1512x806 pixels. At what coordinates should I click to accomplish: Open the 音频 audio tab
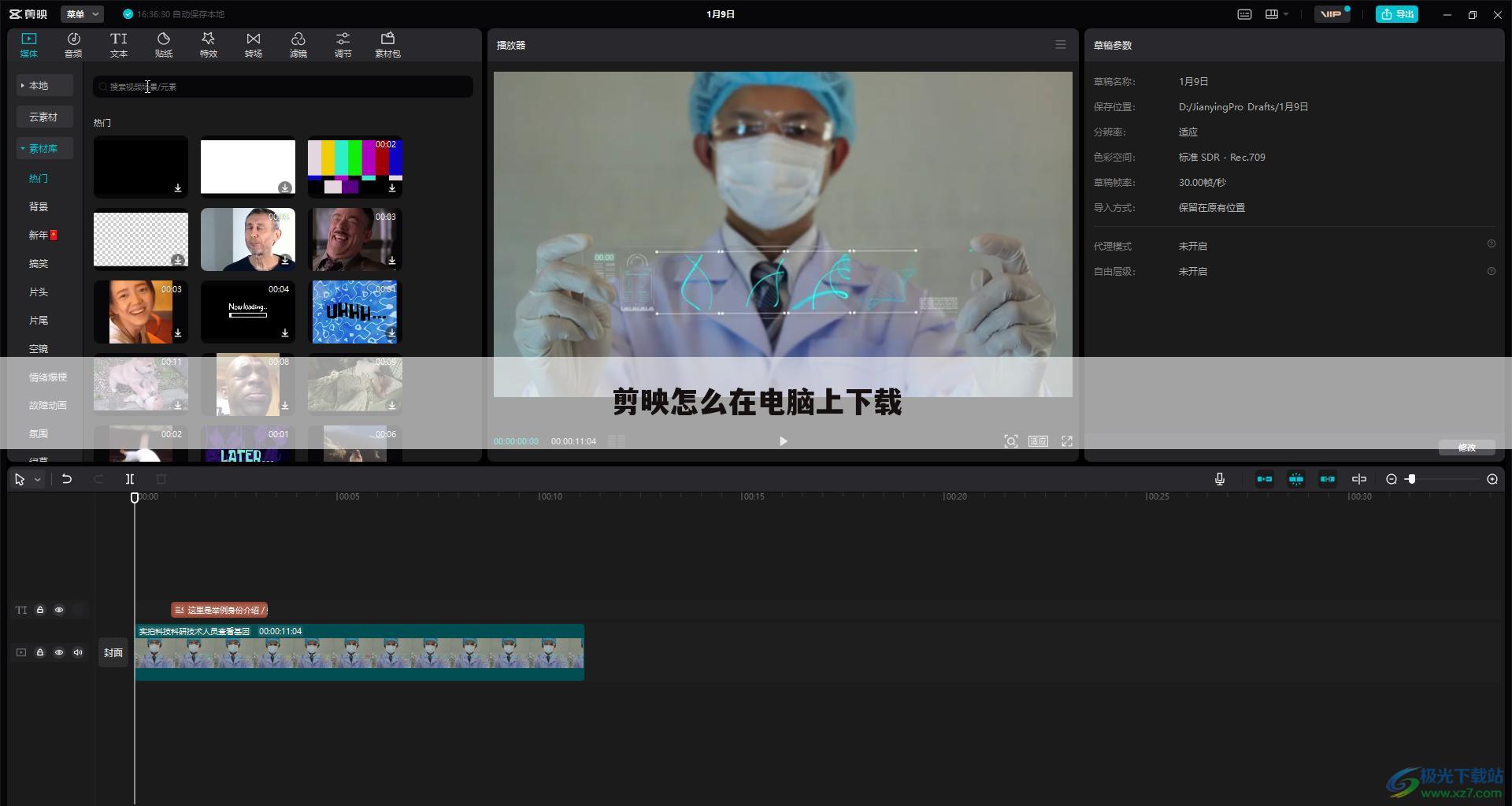[x=73, y=45]
